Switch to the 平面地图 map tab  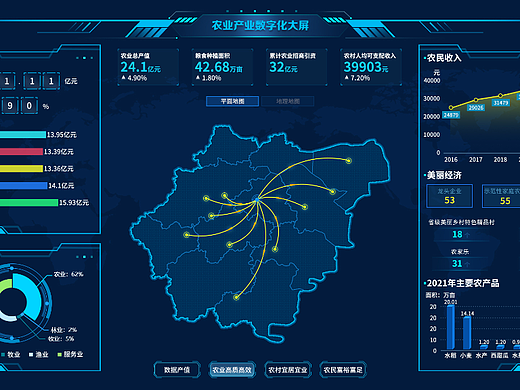tap(232, 101)
